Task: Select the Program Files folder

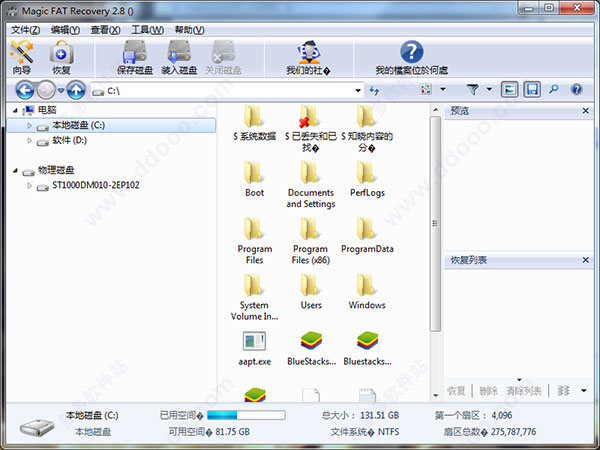Action: pyautogui.click(x=254, y=241)
